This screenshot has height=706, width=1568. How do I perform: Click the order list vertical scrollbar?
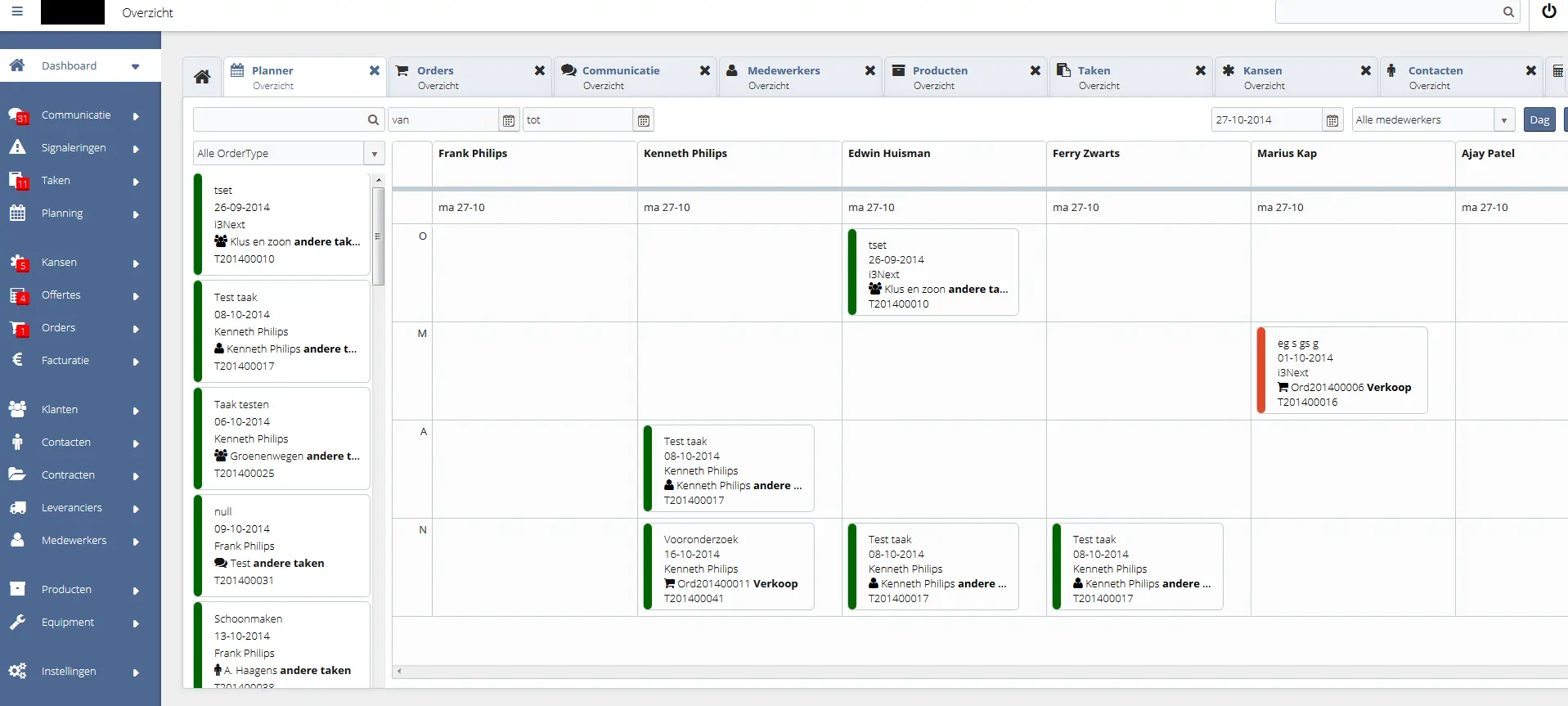tap(378, 236)
